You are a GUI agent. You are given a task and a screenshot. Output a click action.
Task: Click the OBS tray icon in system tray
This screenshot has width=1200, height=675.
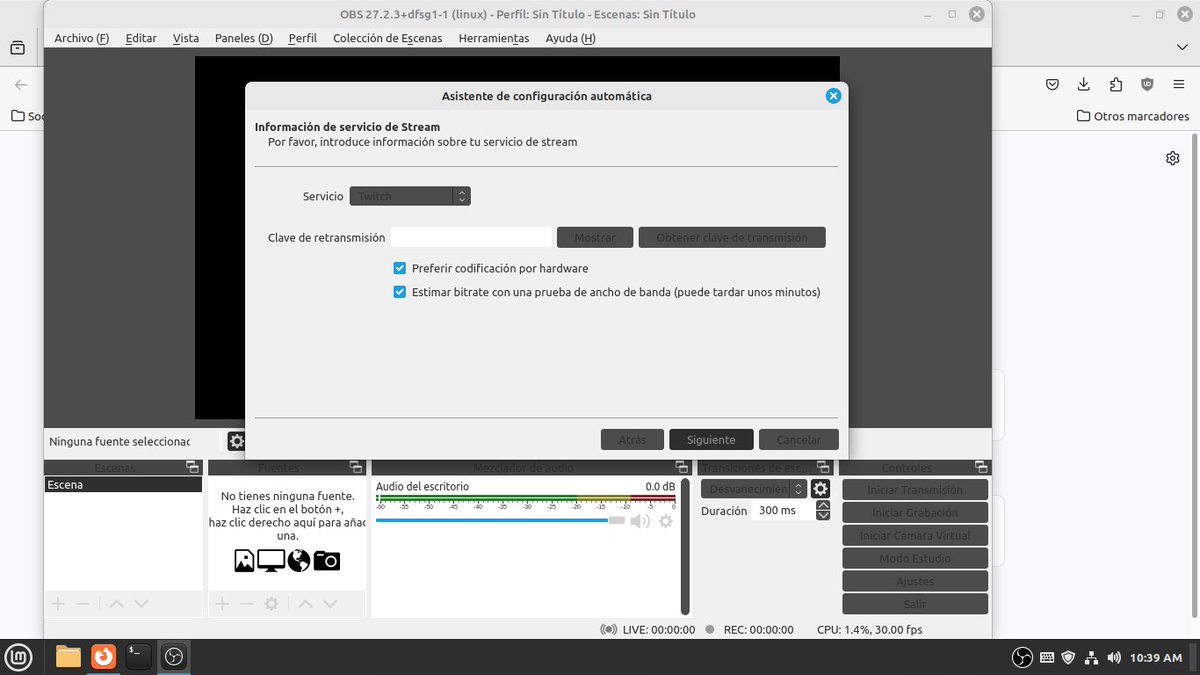coord(1022,657)
